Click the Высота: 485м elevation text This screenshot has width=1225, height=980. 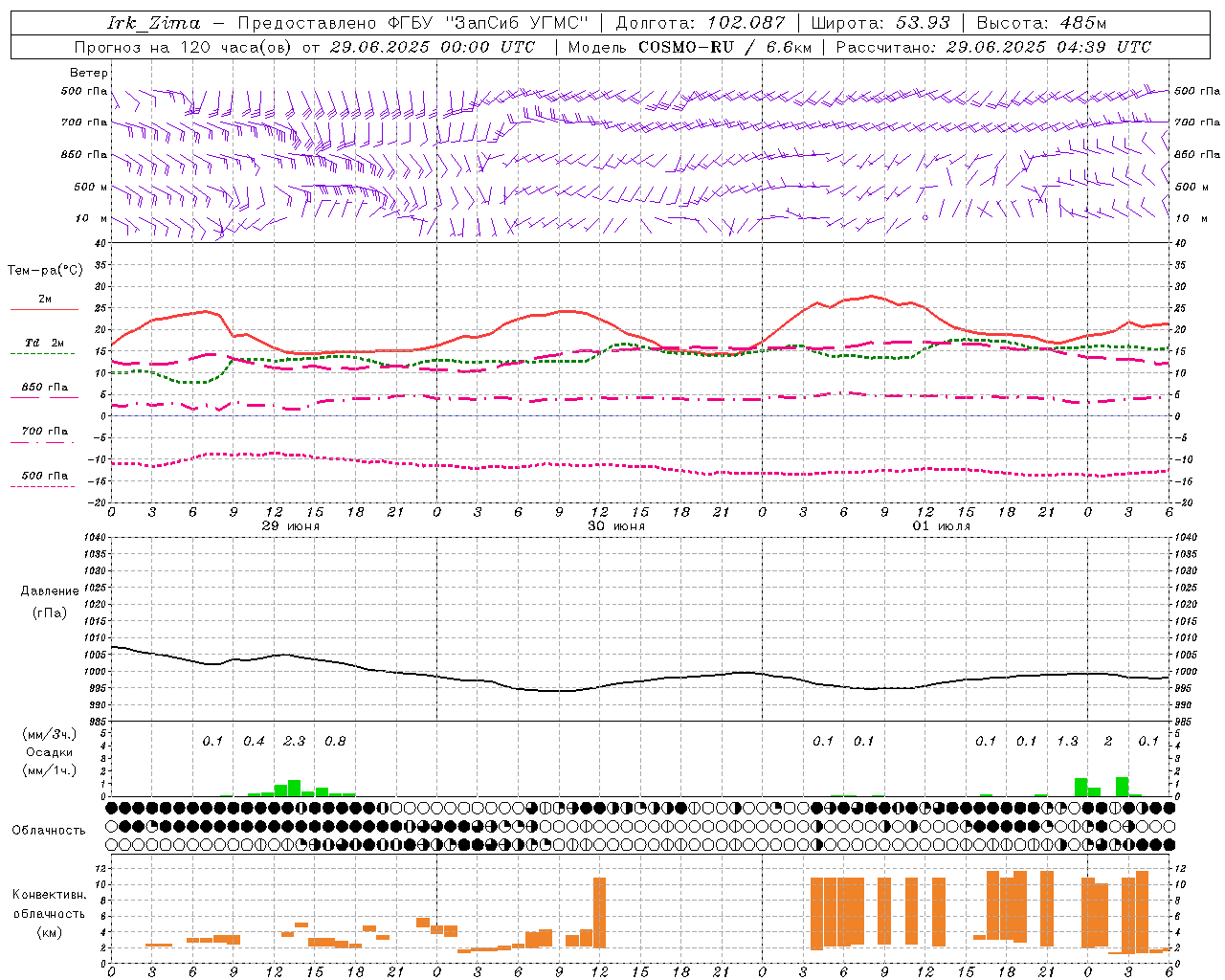click(x=1041, y=23)
